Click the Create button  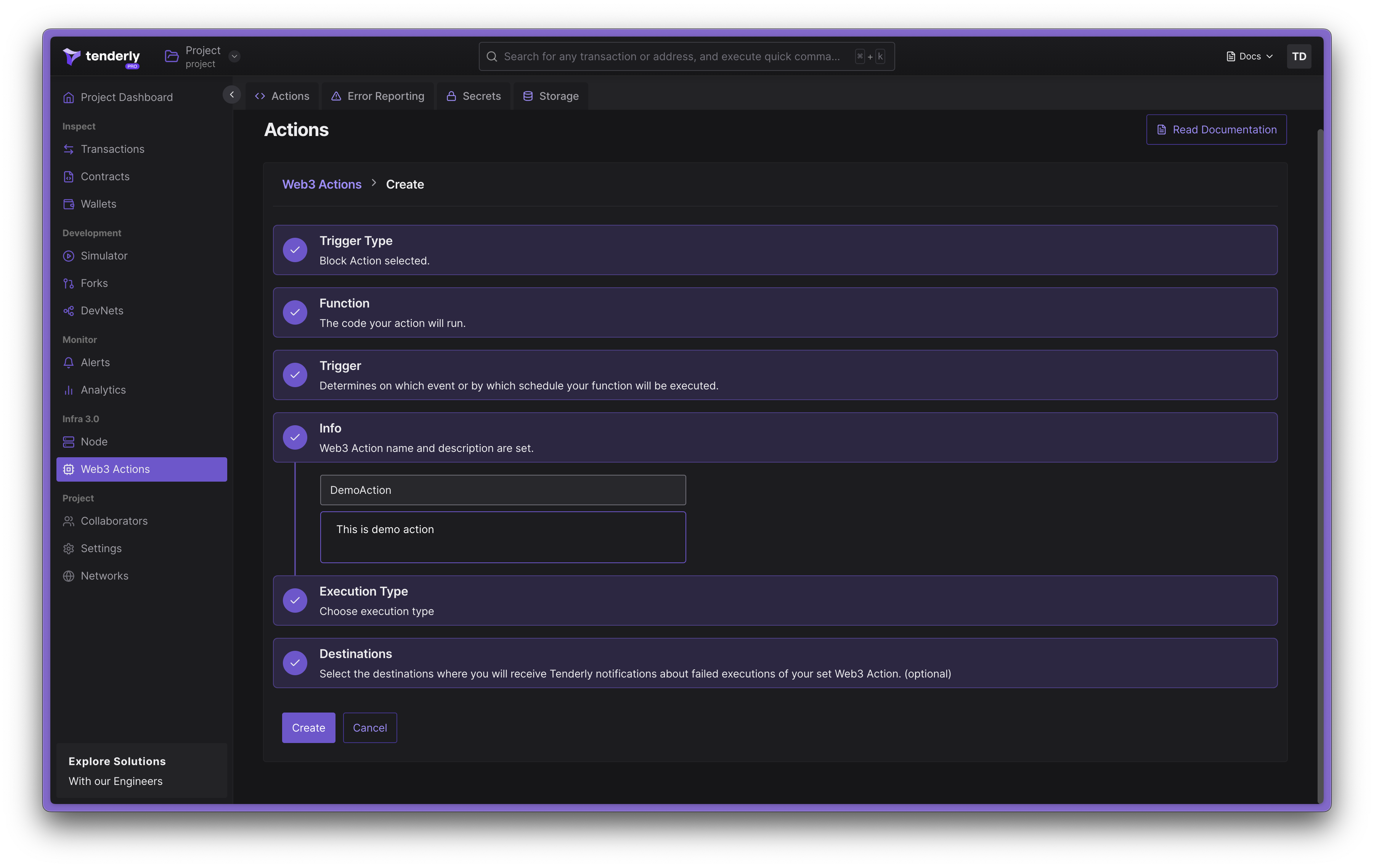[308, 728]
